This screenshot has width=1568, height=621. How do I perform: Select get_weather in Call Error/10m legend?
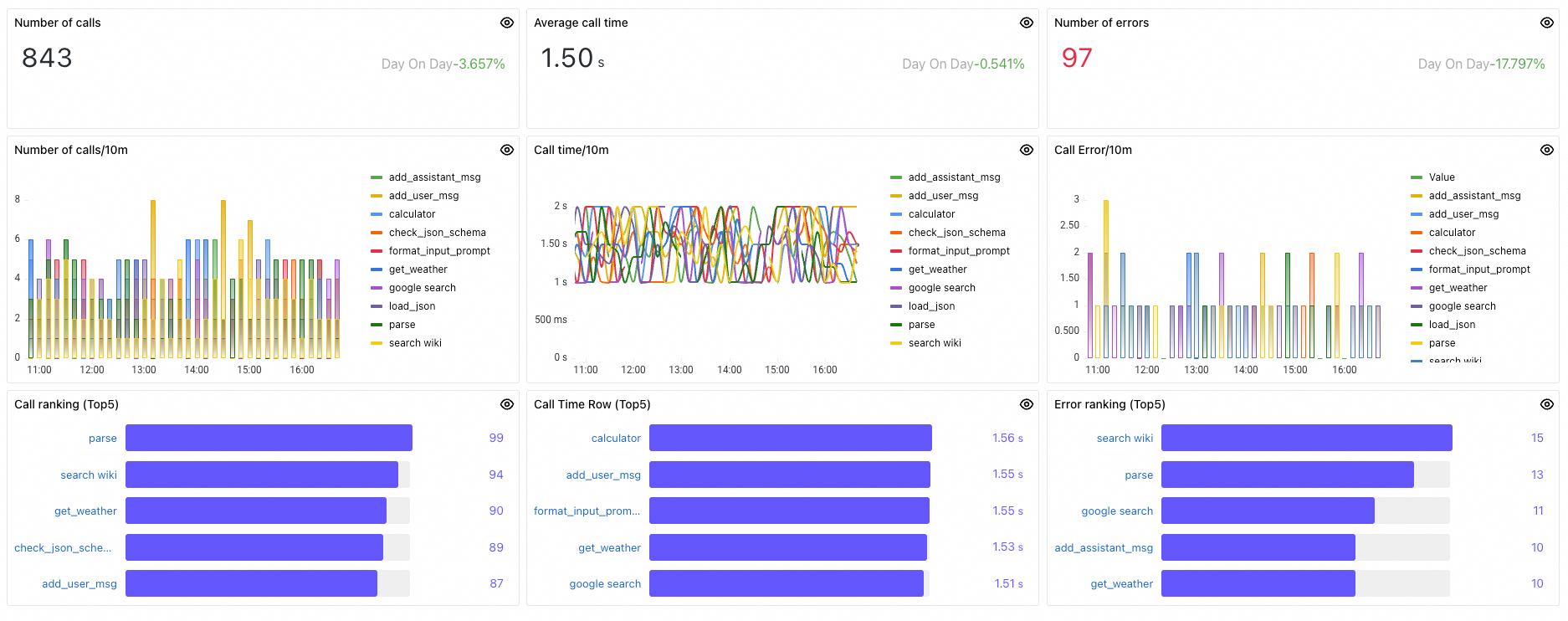tap(1458, 288)
